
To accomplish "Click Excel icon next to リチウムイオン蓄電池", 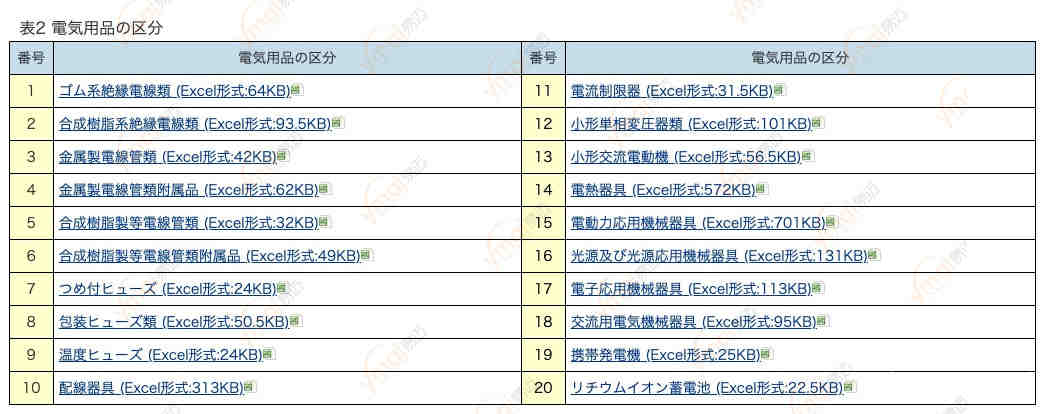I will (848, 387).
